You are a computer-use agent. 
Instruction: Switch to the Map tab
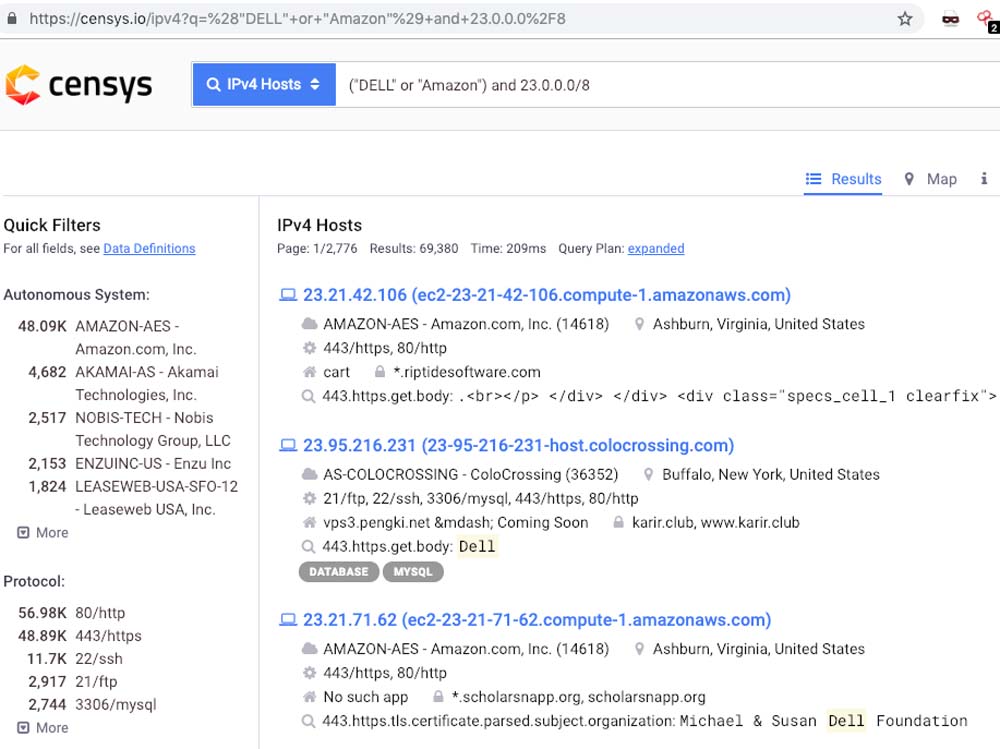pyautogui.click(x=930, y=179)
